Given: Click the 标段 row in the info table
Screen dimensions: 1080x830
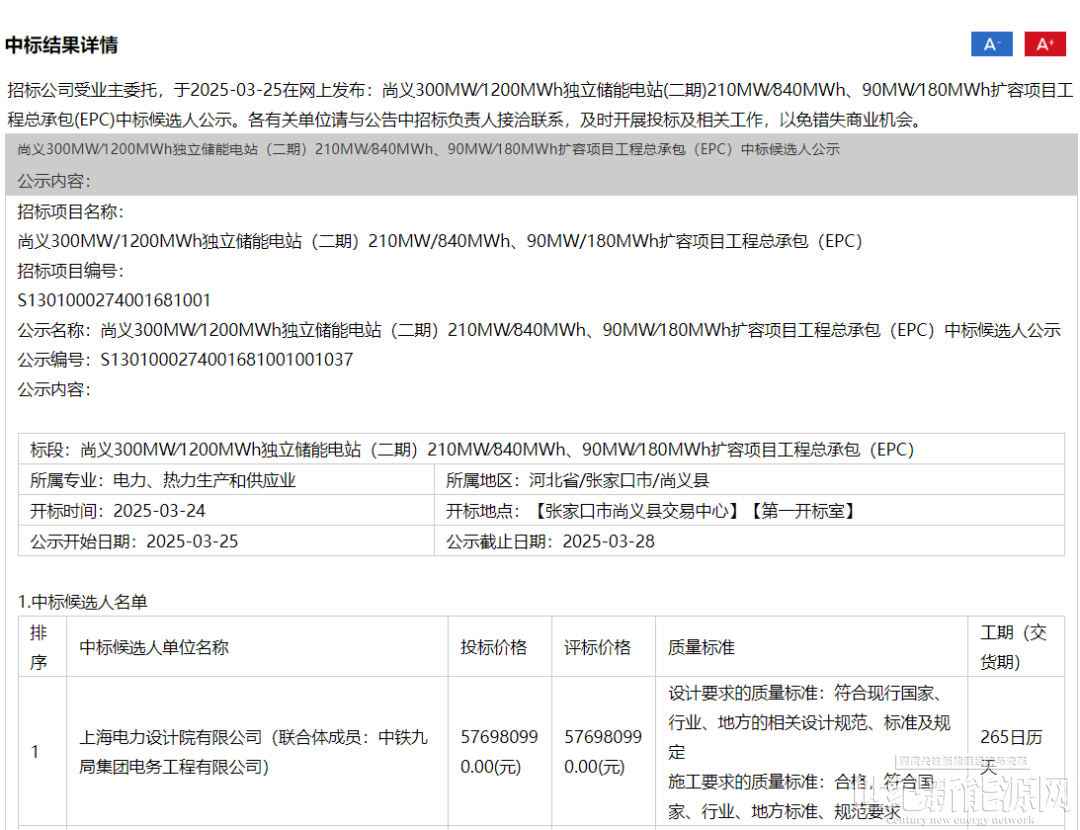Looking at the screenshot, I should [x=541, y=449].
